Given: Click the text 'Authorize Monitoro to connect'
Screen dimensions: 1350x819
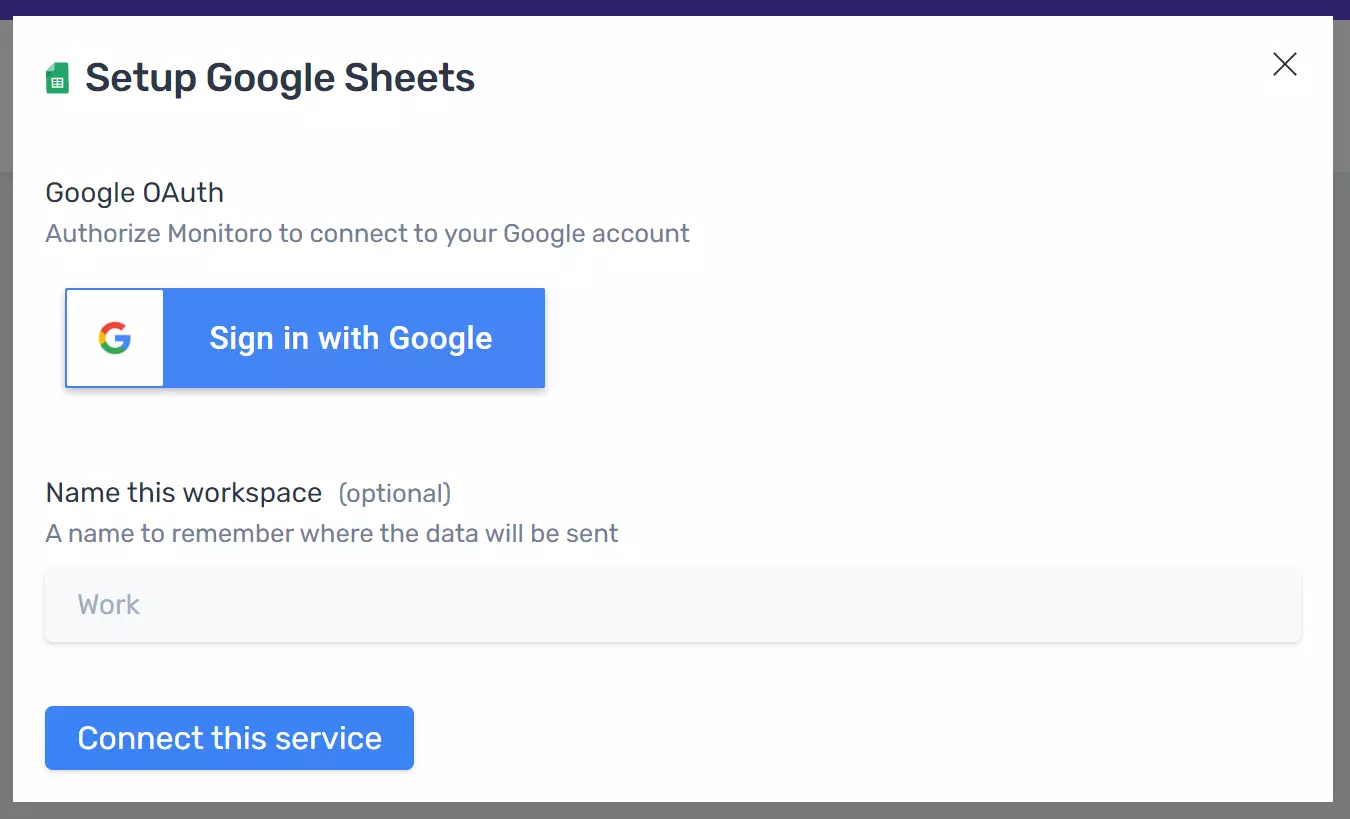Looking at the screenshot, I should 366,233.
